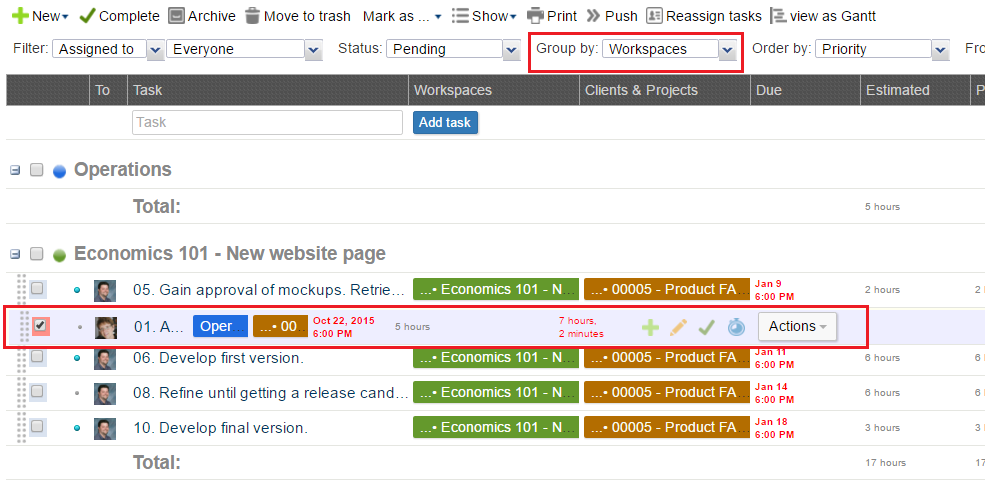Click the pencil edit icon in highlighted row
985x489 pixels.
coord(678,327)
